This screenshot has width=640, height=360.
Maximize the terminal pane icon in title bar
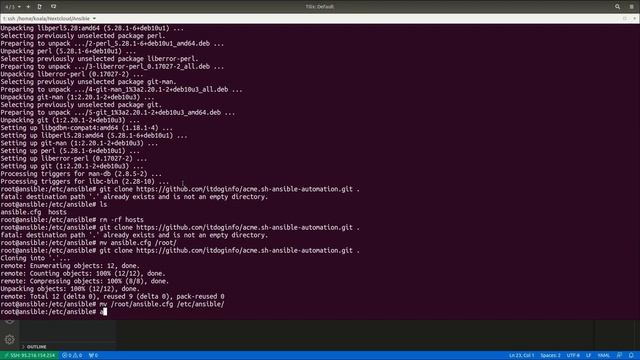click(x=624, y=18)
